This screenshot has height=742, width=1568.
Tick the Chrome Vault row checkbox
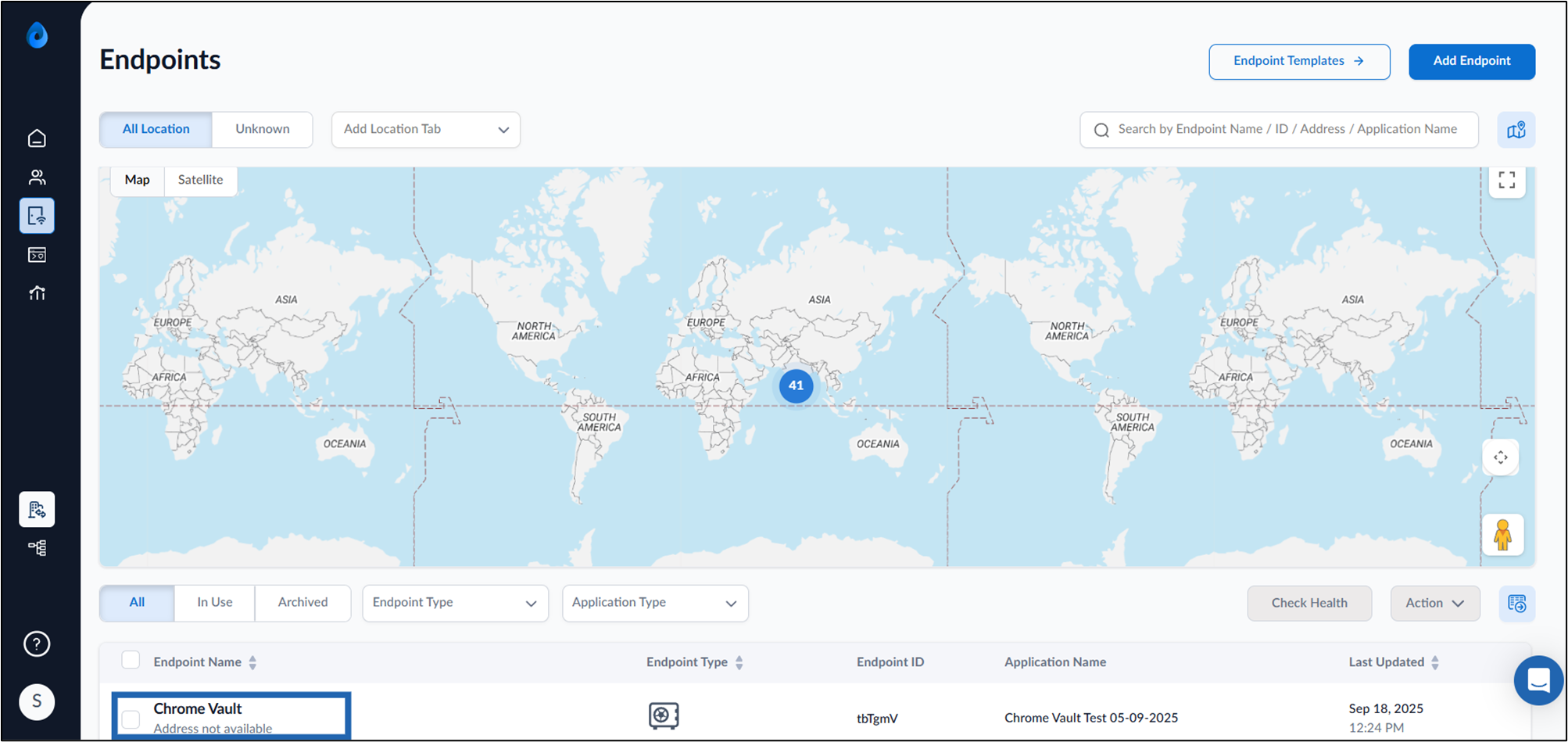131,719
